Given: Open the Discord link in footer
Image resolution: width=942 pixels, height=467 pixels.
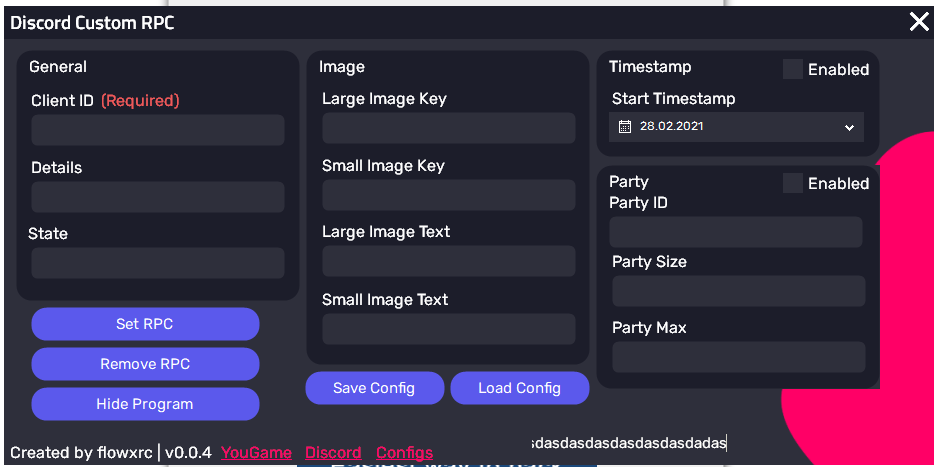Looking at the screenshot, I should [333, 453].
